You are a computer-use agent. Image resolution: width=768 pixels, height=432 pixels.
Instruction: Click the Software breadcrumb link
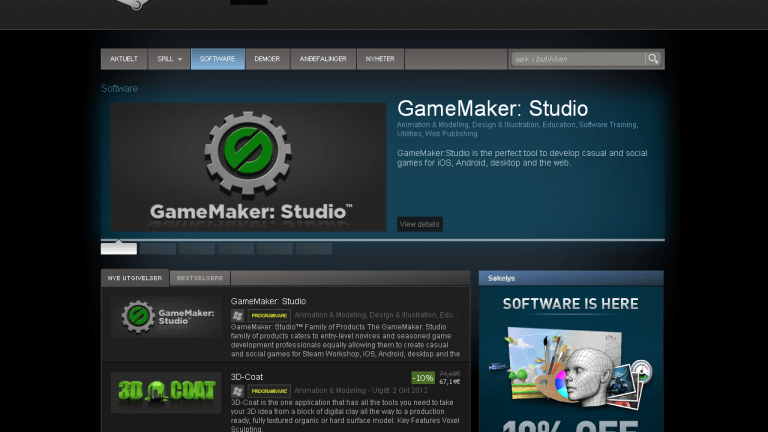119,89
